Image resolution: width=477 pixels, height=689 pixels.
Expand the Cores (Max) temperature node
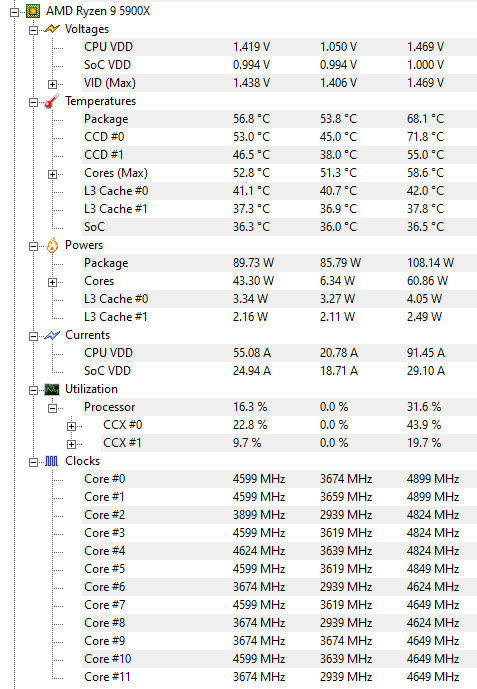(x=52, y=174)
